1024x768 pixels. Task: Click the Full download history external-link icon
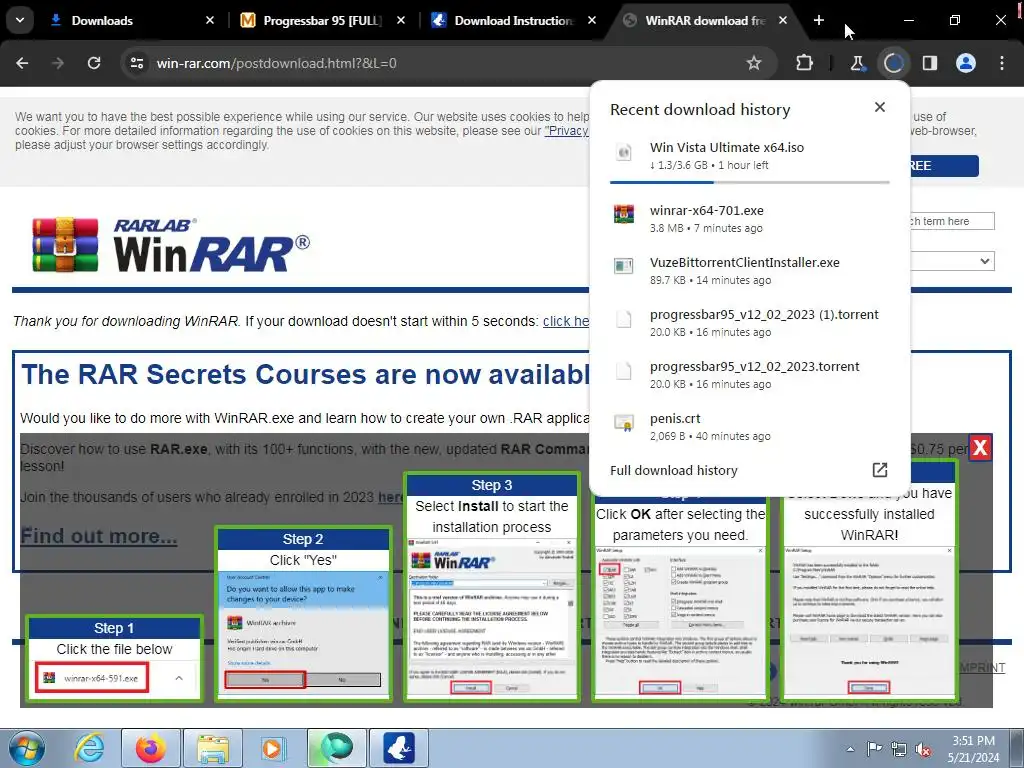point(880,470)
